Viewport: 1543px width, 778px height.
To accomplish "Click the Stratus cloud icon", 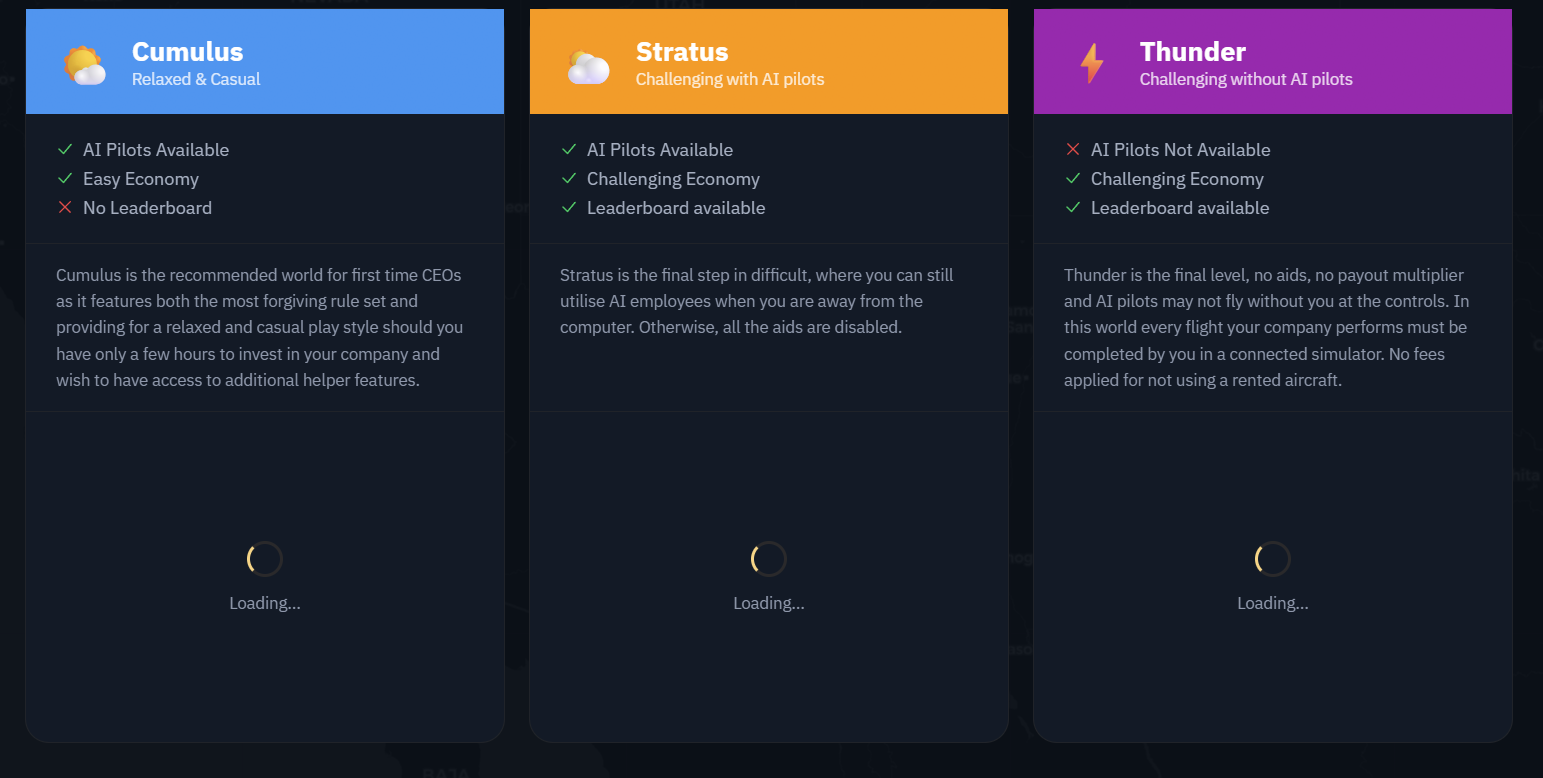I will point(588,66).
